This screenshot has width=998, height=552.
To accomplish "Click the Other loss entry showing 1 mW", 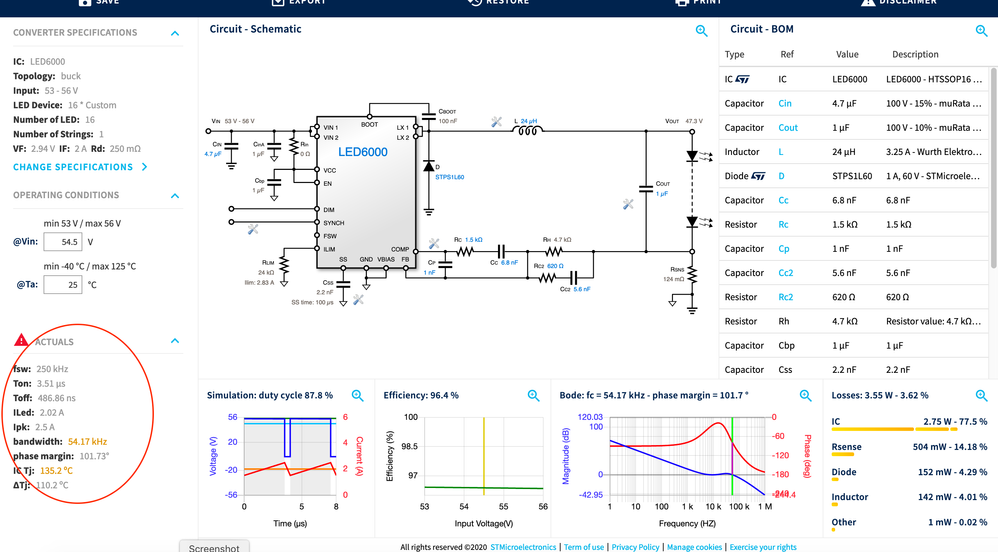I will tap(909, 522).
